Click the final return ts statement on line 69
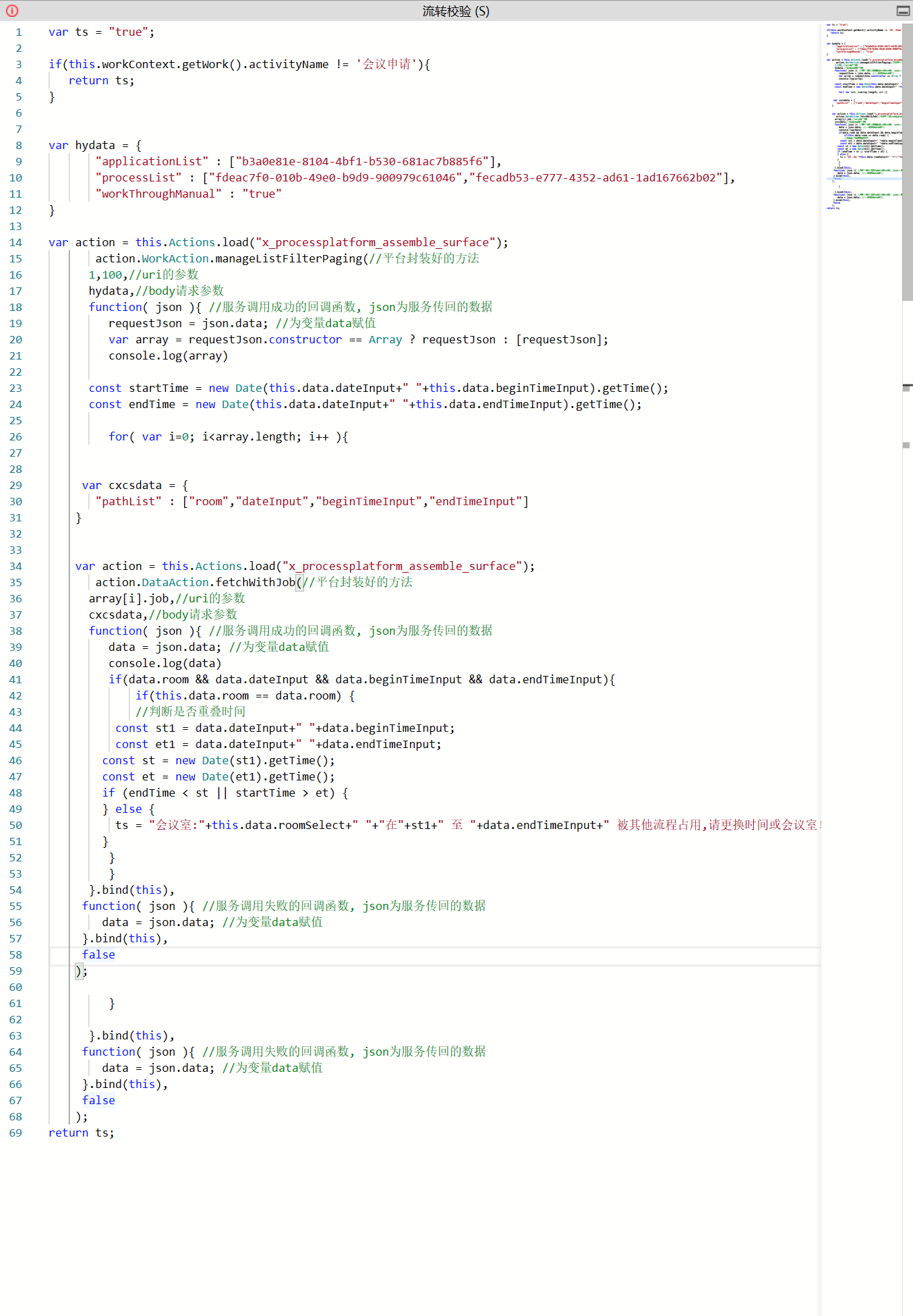 point(81,1133)
